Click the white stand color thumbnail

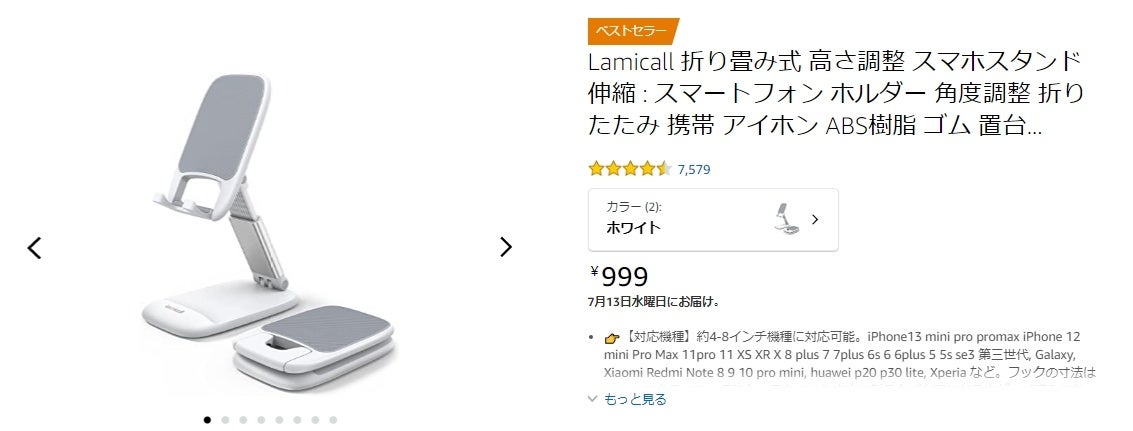click(x=786, y=219)
